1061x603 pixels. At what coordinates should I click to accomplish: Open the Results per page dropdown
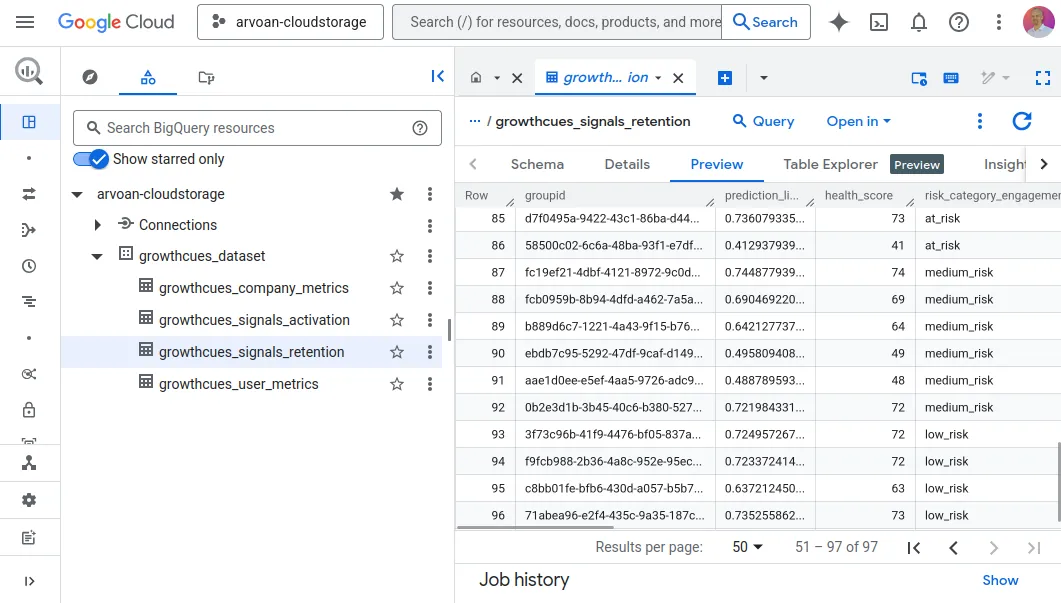[x=746, y=547]
